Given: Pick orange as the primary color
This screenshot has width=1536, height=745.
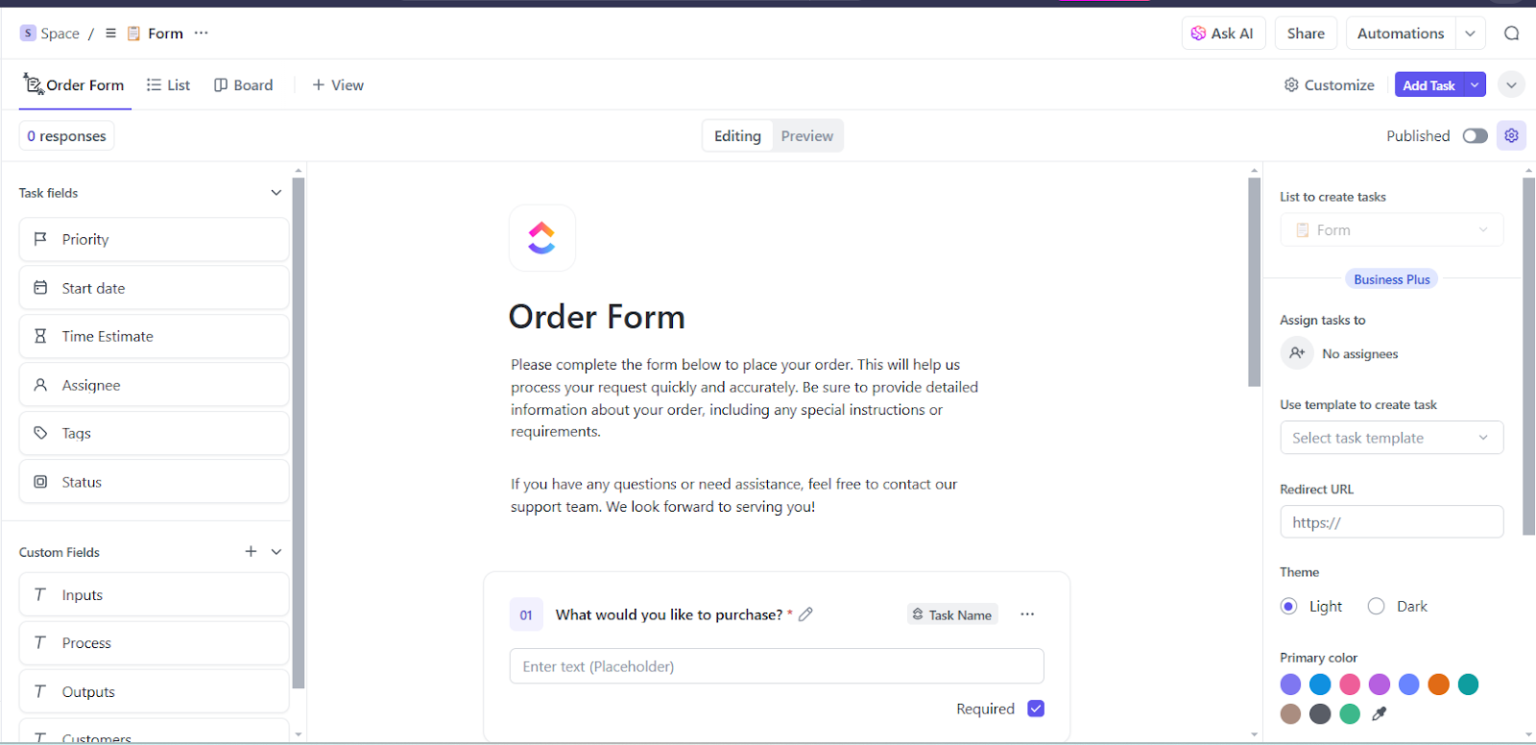Looking at the screenshot, I should (1438, 684).
